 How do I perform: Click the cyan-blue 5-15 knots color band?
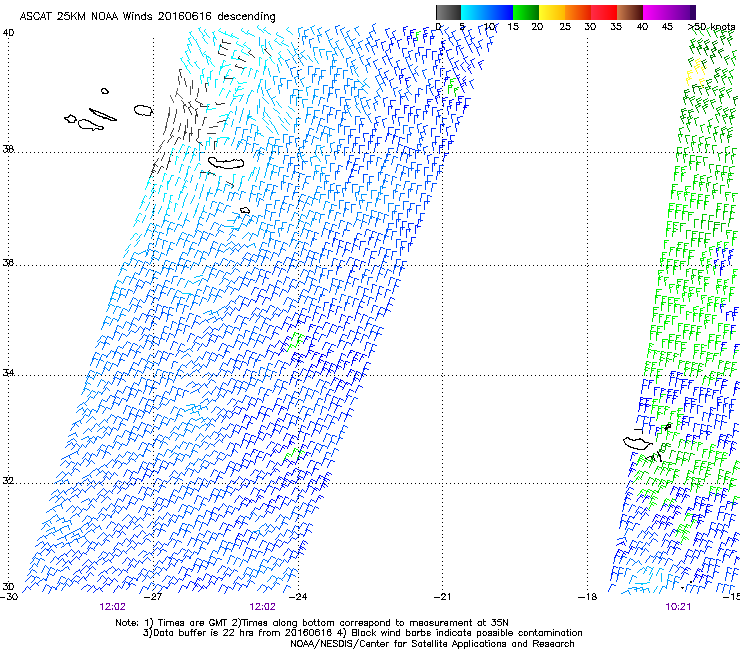coord(487,12)
